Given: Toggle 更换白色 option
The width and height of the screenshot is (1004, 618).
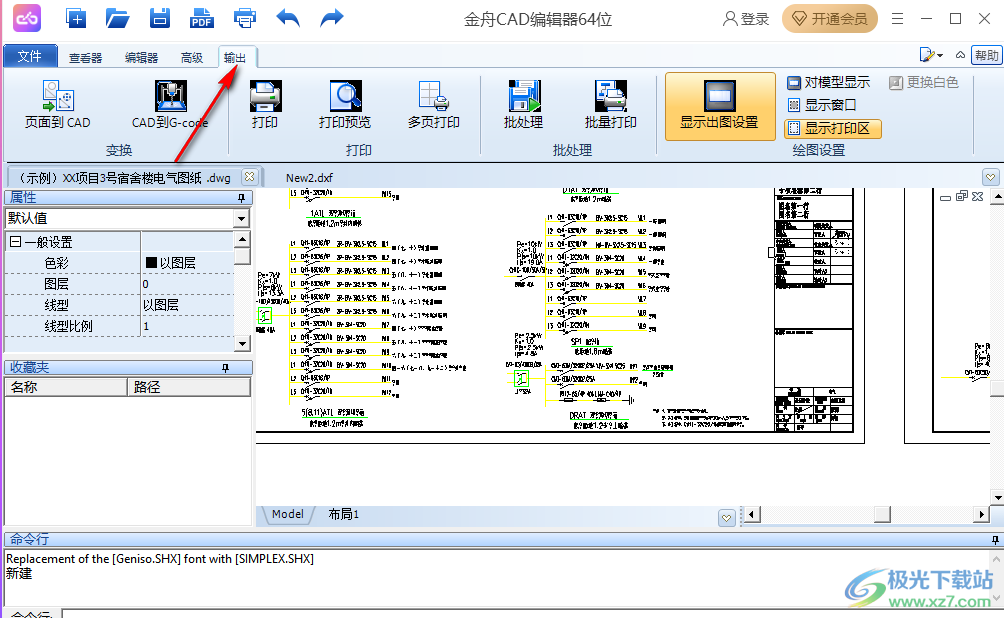Looking at the screenshot, I should pyautogui.click(x=923, y=82).
